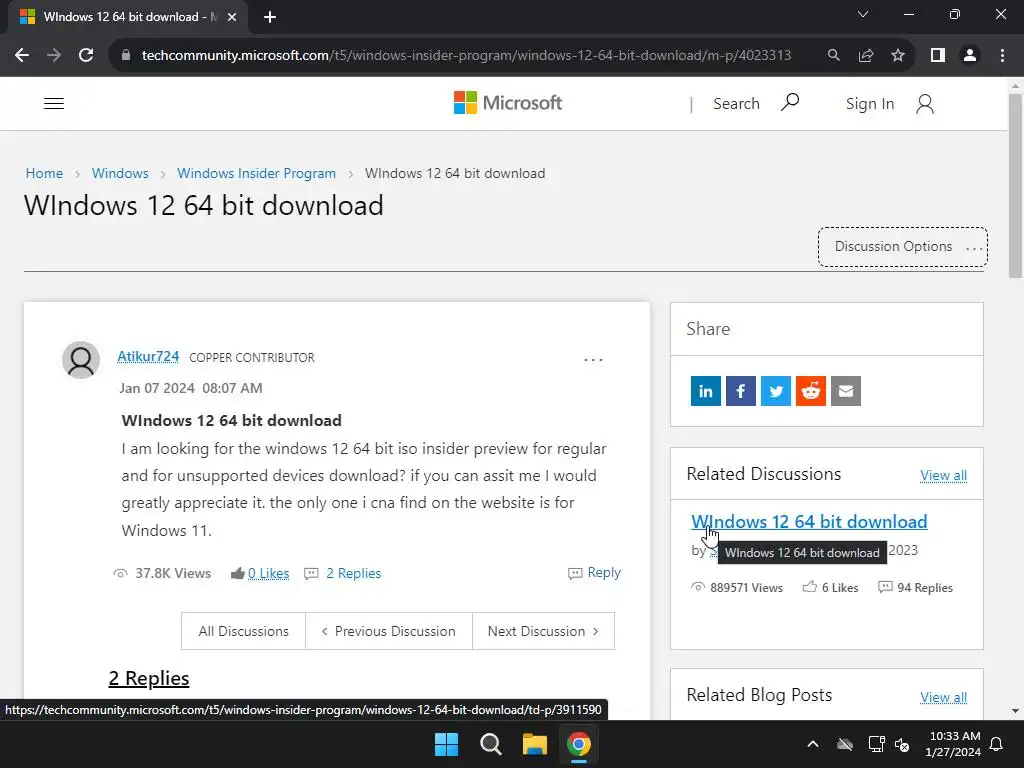Click the Search magnifier icon
The height and width of the screenshot is (768, 1024).
[790, 102]
